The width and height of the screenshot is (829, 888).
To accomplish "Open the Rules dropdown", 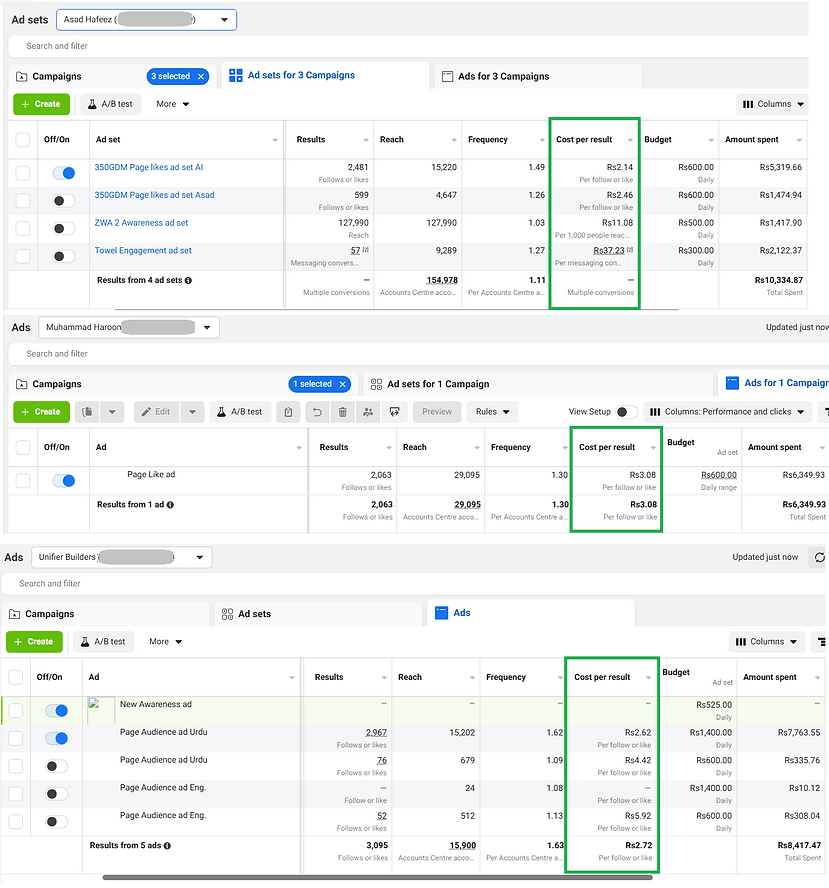I will 492,412.
